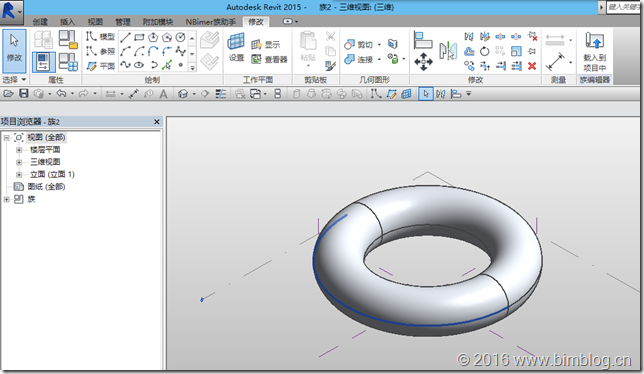Click the Rotate tool icon
The image size is (644, 374).
(x=485, y=51)
